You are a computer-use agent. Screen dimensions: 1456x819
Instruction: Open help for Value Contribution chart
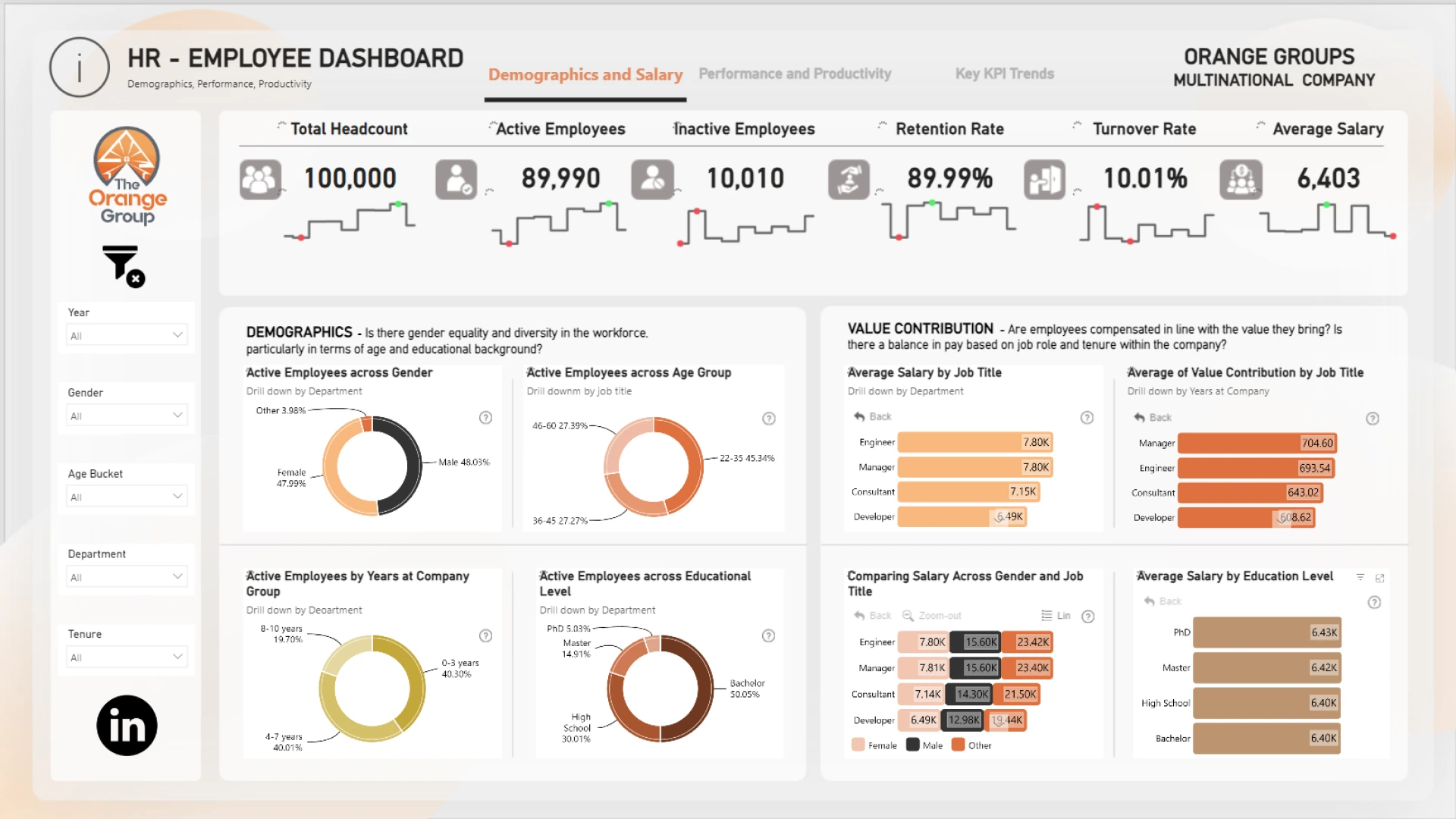1373,419
